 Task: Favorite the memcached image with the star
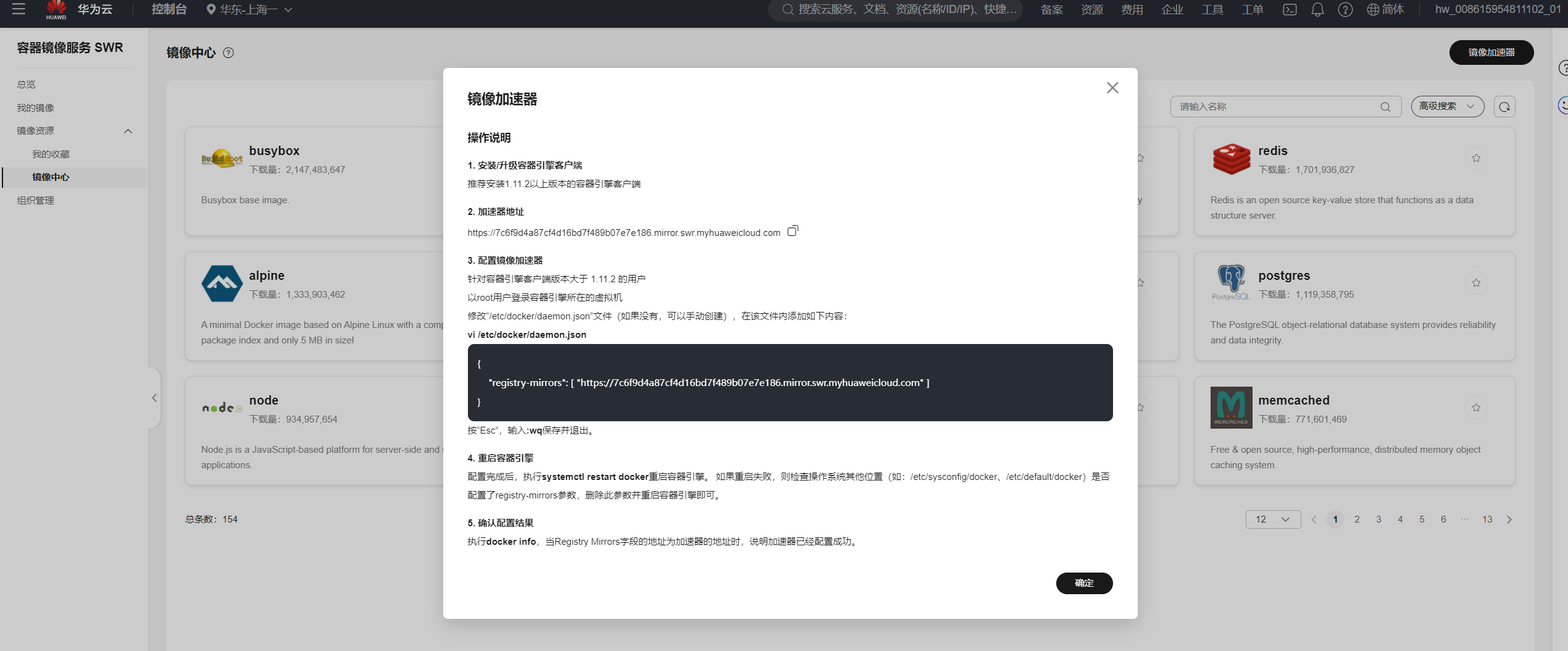pos(1476,408)
